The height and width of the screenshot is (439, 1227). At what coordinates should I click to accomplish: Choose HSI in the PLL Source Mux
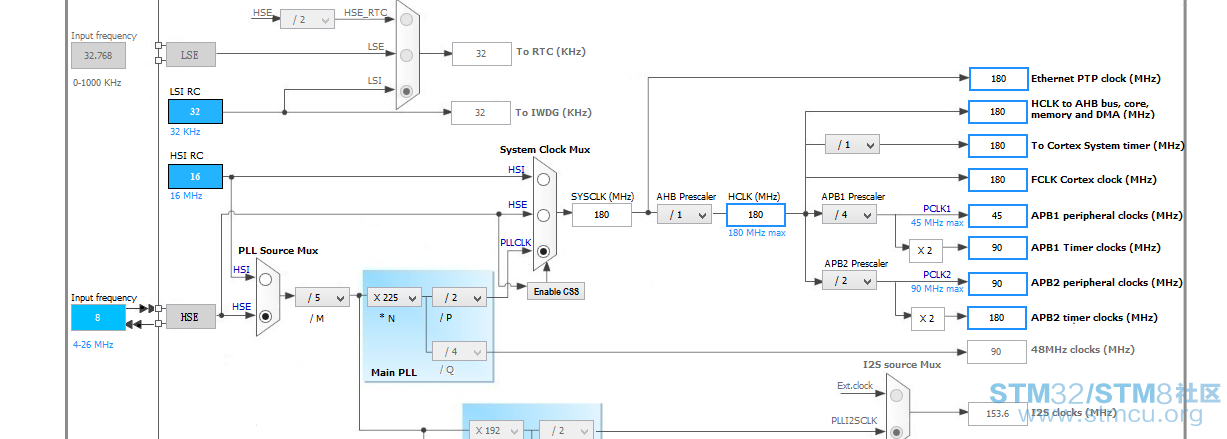click(x=266, y=280)
